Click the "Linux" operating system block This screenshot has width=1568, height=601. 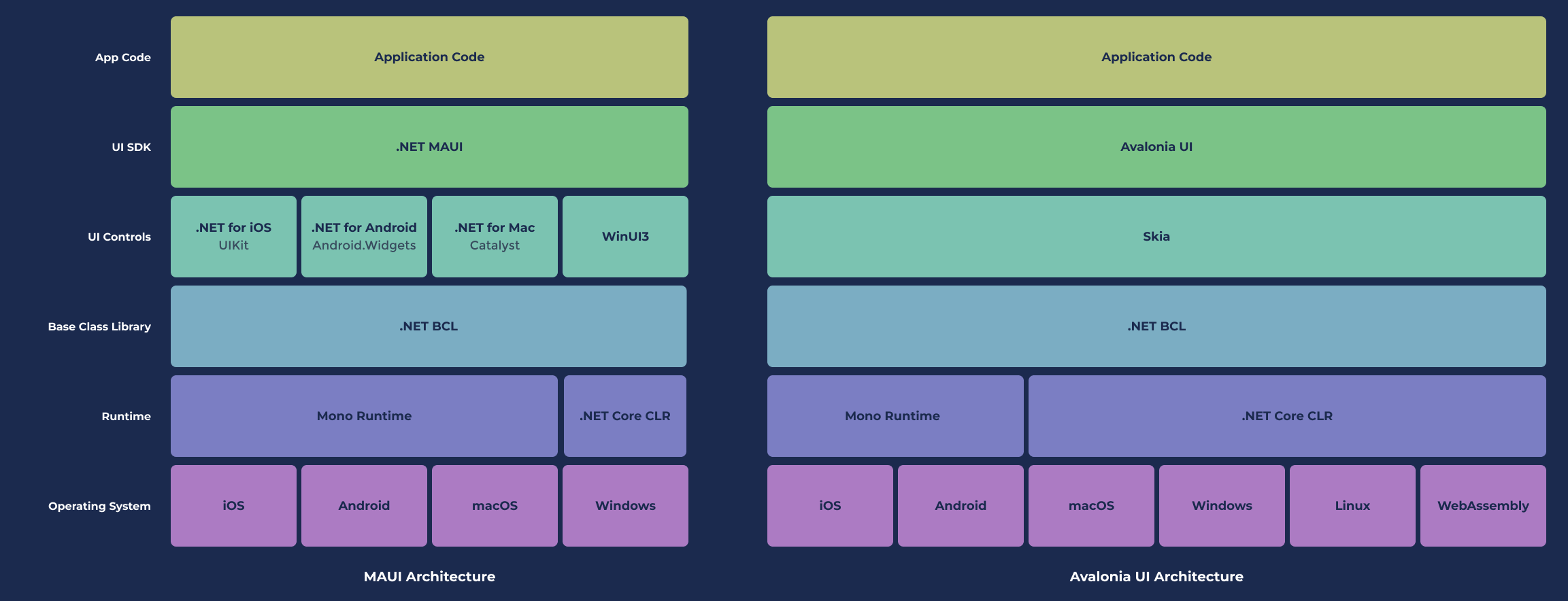1352,506
